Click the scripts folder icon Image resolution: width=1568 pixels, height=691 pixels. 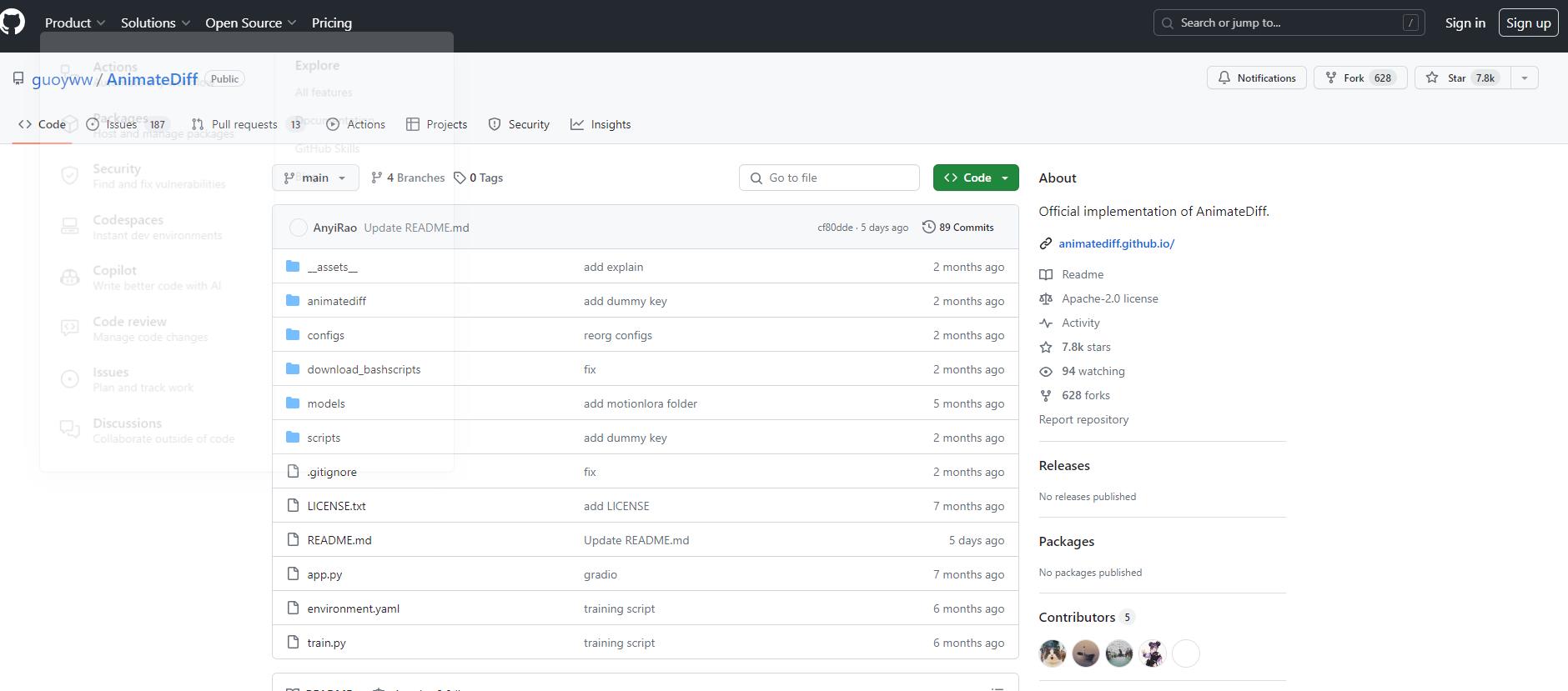[x=293, y=437]
